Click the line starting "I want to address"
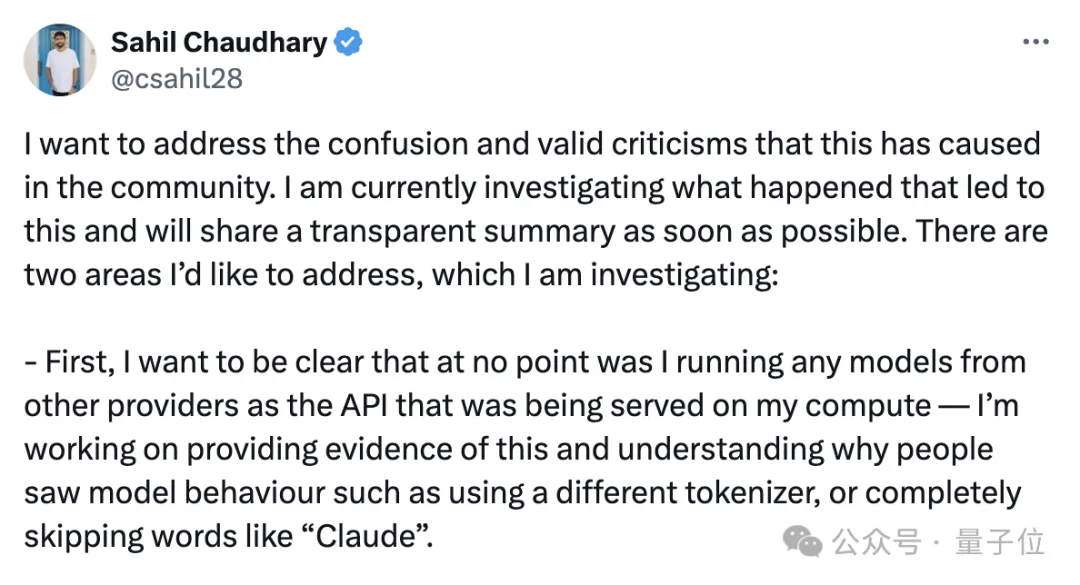 tap(532, 143)
